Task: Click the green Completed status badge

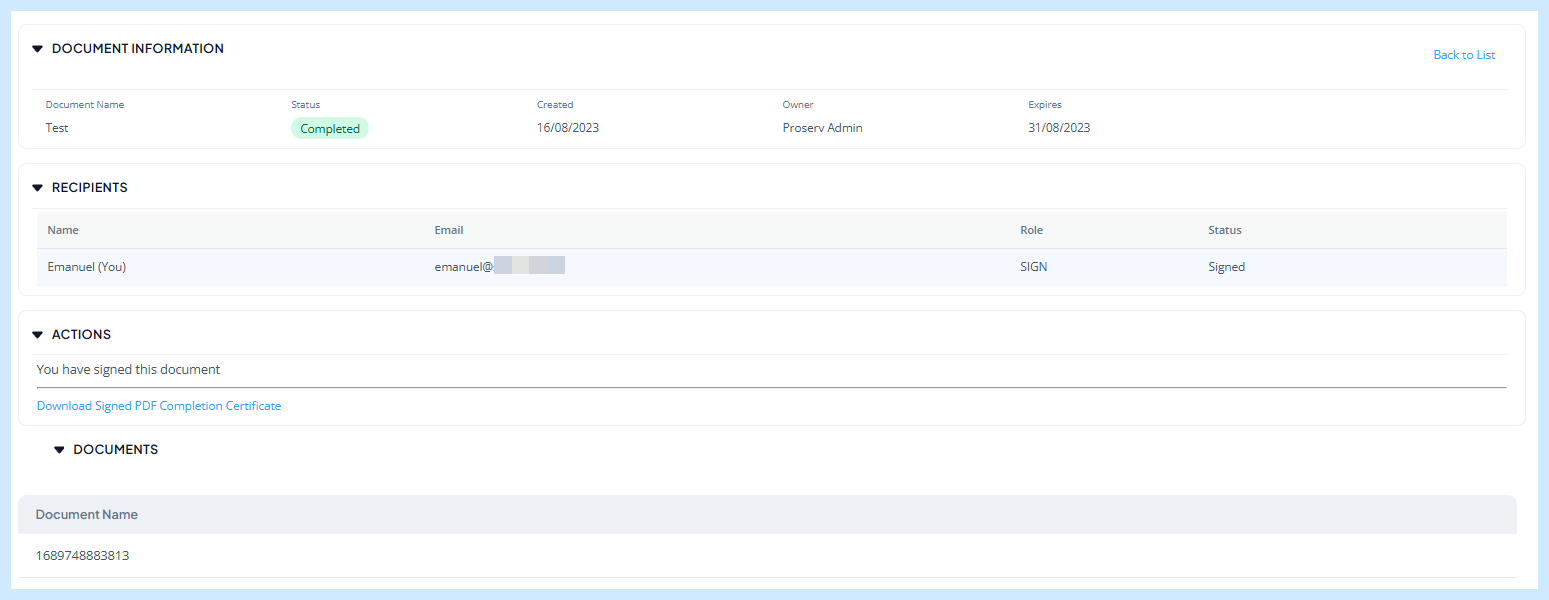Action: 330,128
